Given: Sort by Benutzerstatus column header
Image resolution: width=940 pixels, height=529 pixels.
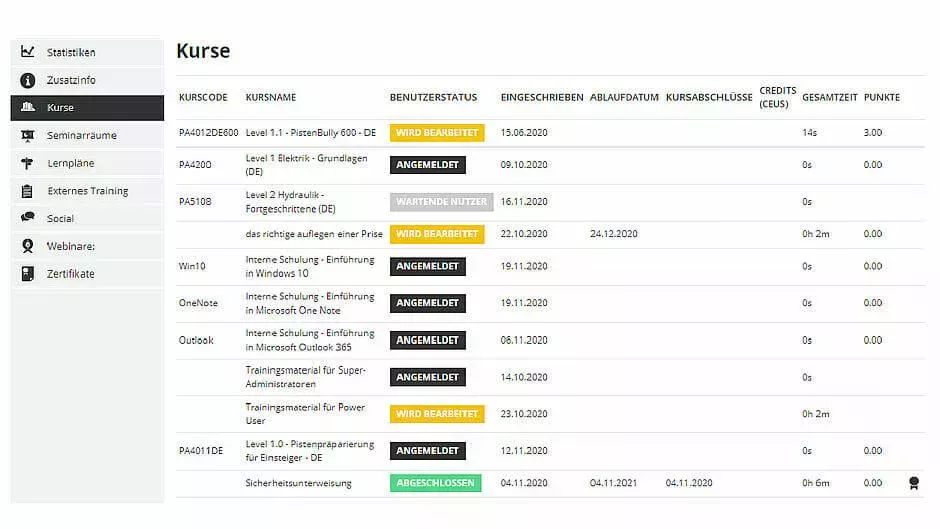Looking at the screenshot, I should pos(433,98).
